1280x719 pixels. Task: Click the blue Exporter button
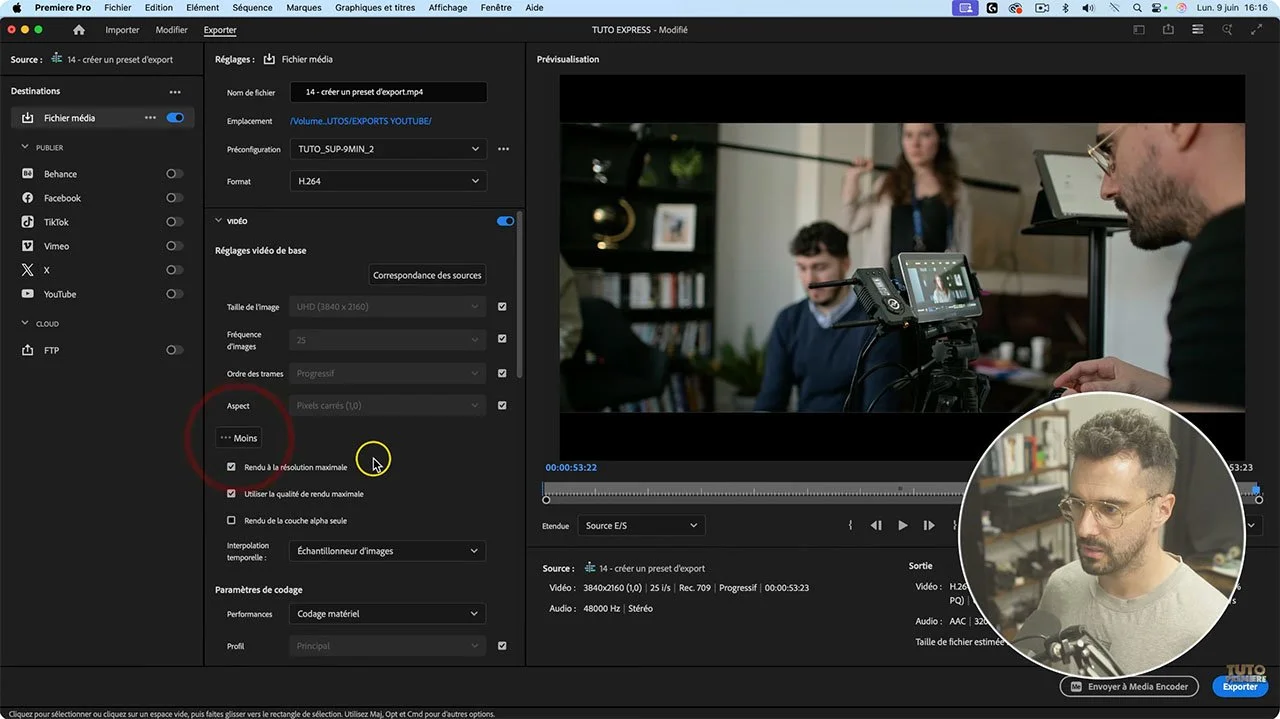click(x=1240, y=686)
